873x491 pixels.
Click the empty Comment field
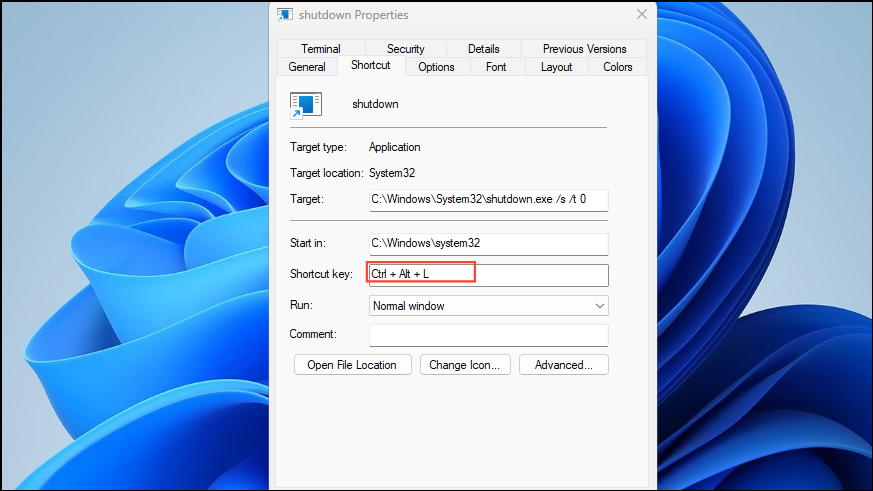click(488, 335)
